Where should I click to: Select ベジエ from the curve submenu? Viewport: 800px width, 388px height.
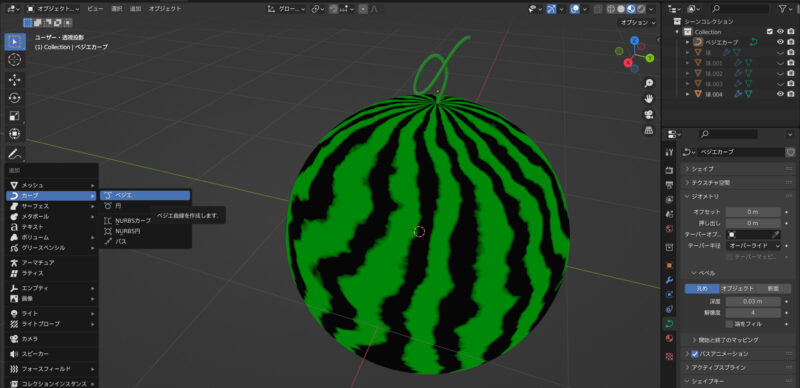tap(145, 195)
